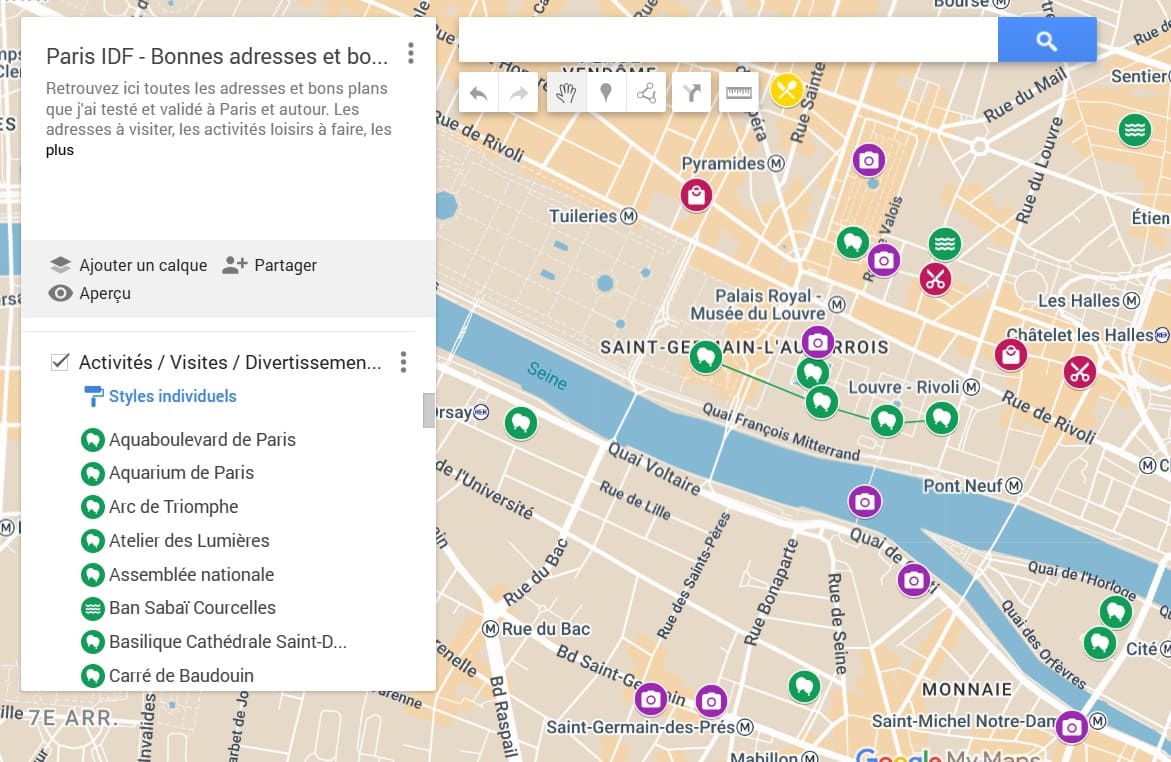Expand the description with the plus link

[60, 150]
